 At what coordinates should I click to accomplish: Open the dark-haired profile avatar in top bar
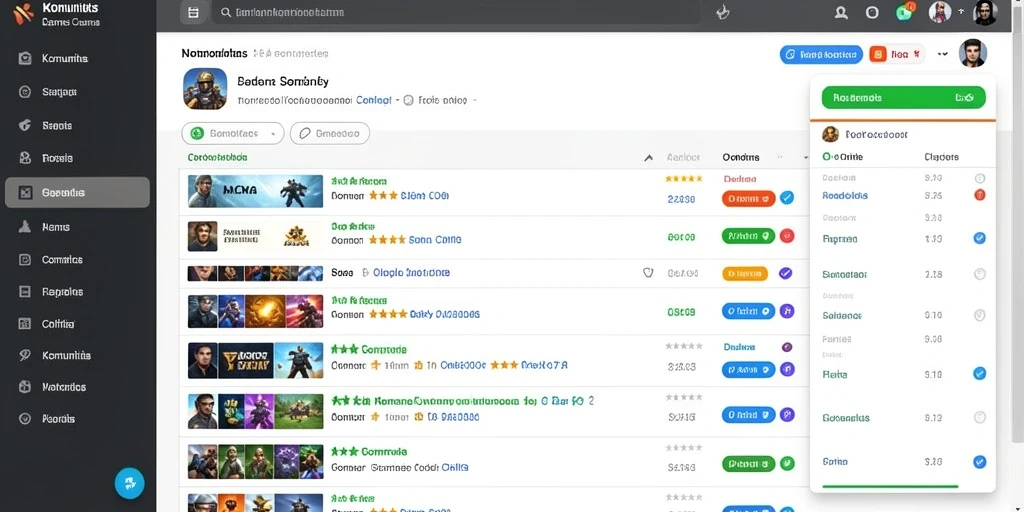click(x=985, y=12)
